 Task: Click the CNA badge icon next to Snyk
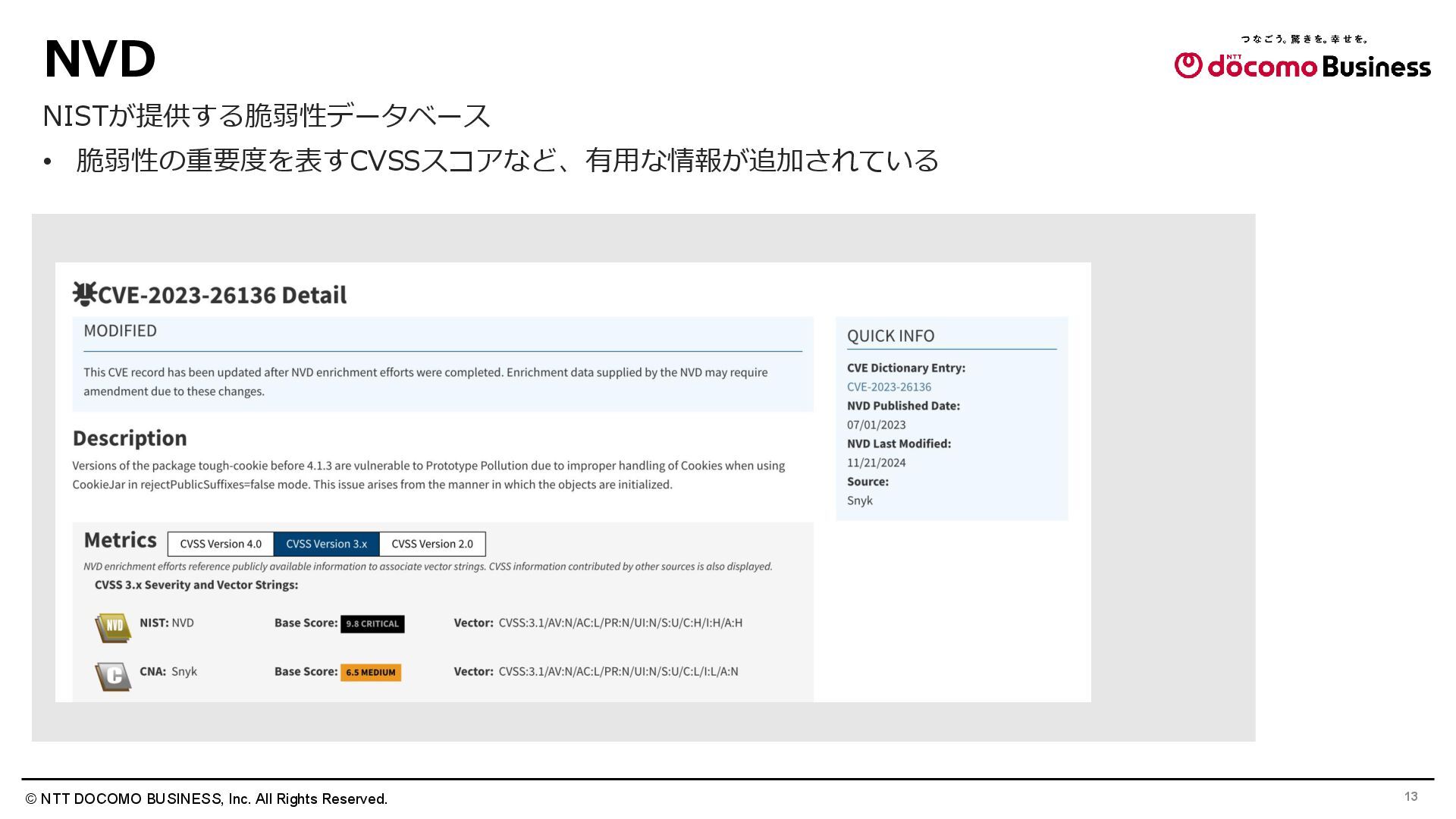(112, 676)
